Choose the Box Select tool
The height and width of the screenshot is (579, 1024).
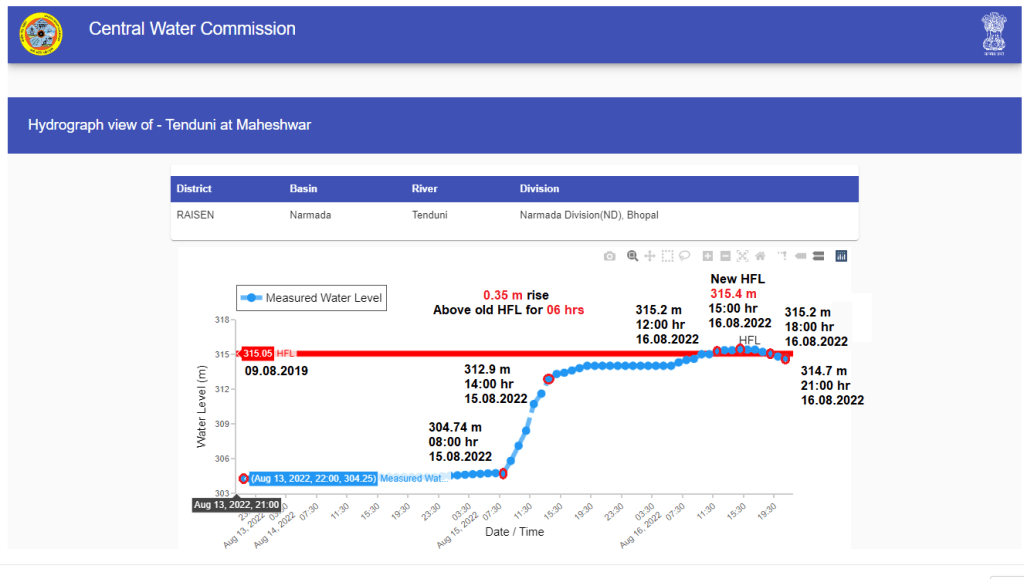[668, 256]
